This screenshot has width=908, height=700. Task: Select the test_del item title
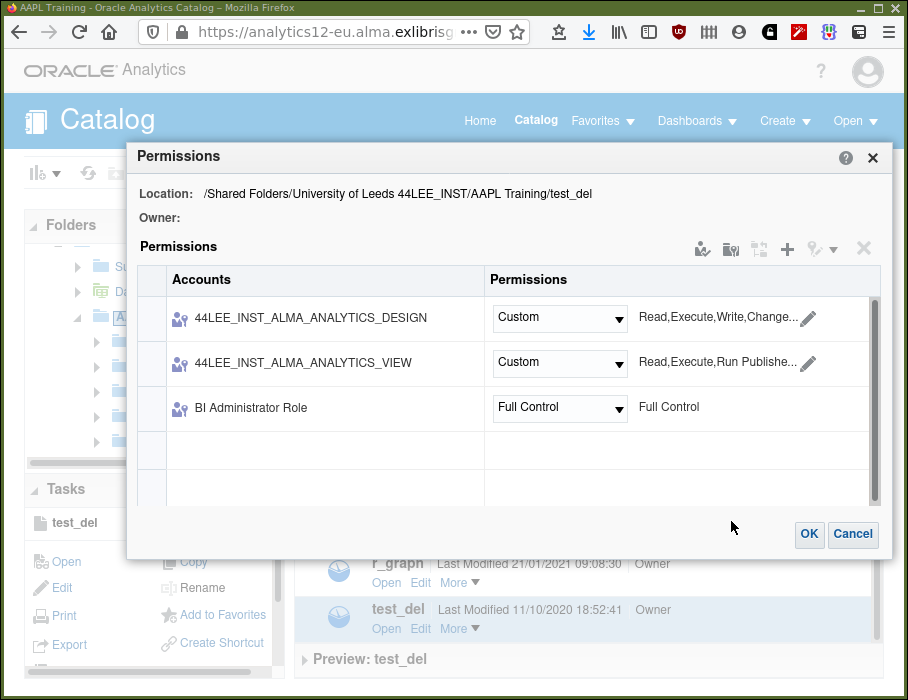coord(398,609)
